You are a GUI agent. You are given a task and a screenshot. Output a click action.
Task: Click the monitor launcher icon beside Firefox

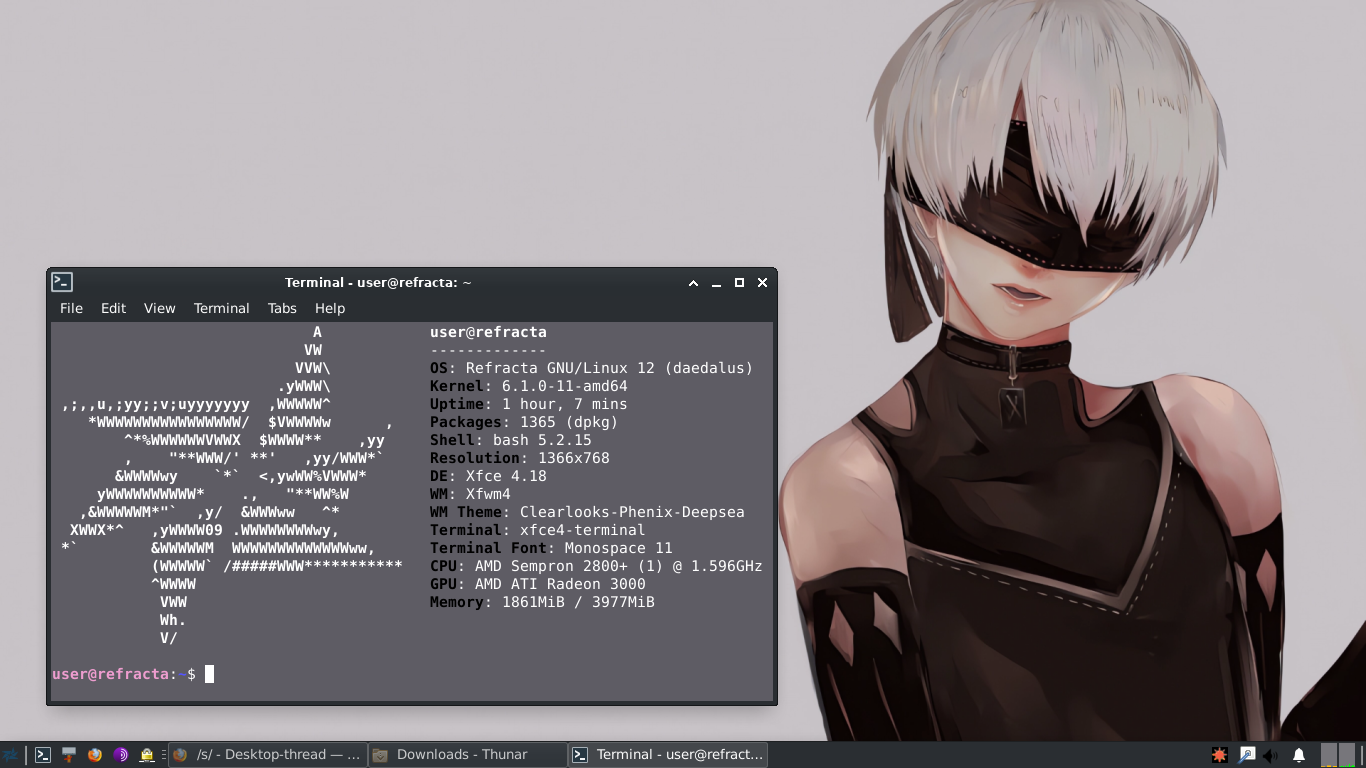click(x=69, y=755)
